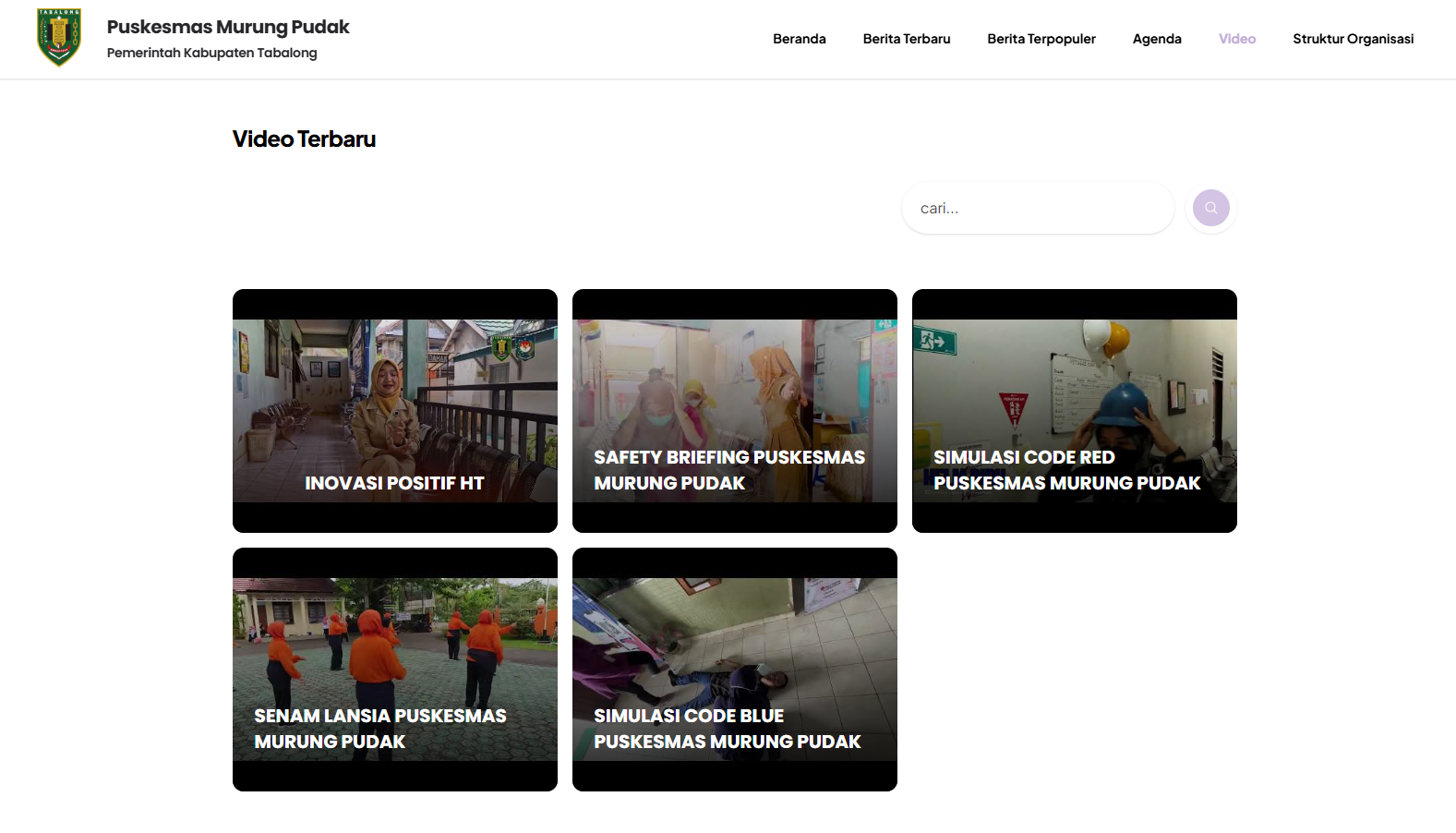Open Simulasi Code Red video thumbnail
Image resolution: width=1456 pixels, height=833 pixels.
(1075, 411)
